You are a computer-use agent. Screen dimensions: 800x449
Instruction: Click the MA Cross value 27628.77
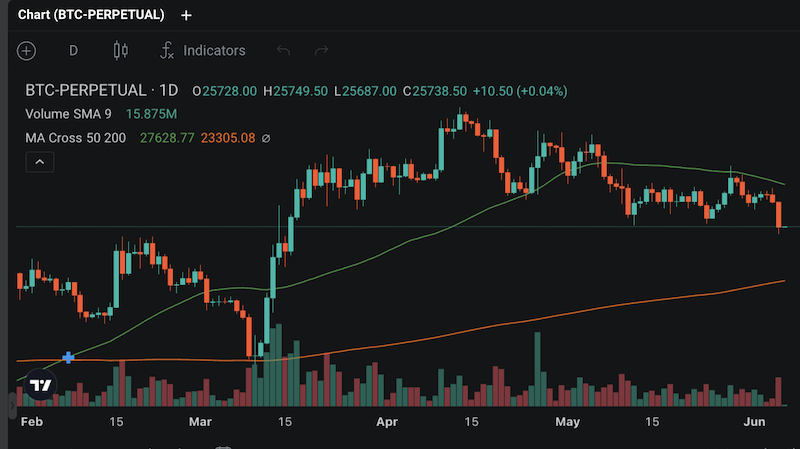(167, 138)
